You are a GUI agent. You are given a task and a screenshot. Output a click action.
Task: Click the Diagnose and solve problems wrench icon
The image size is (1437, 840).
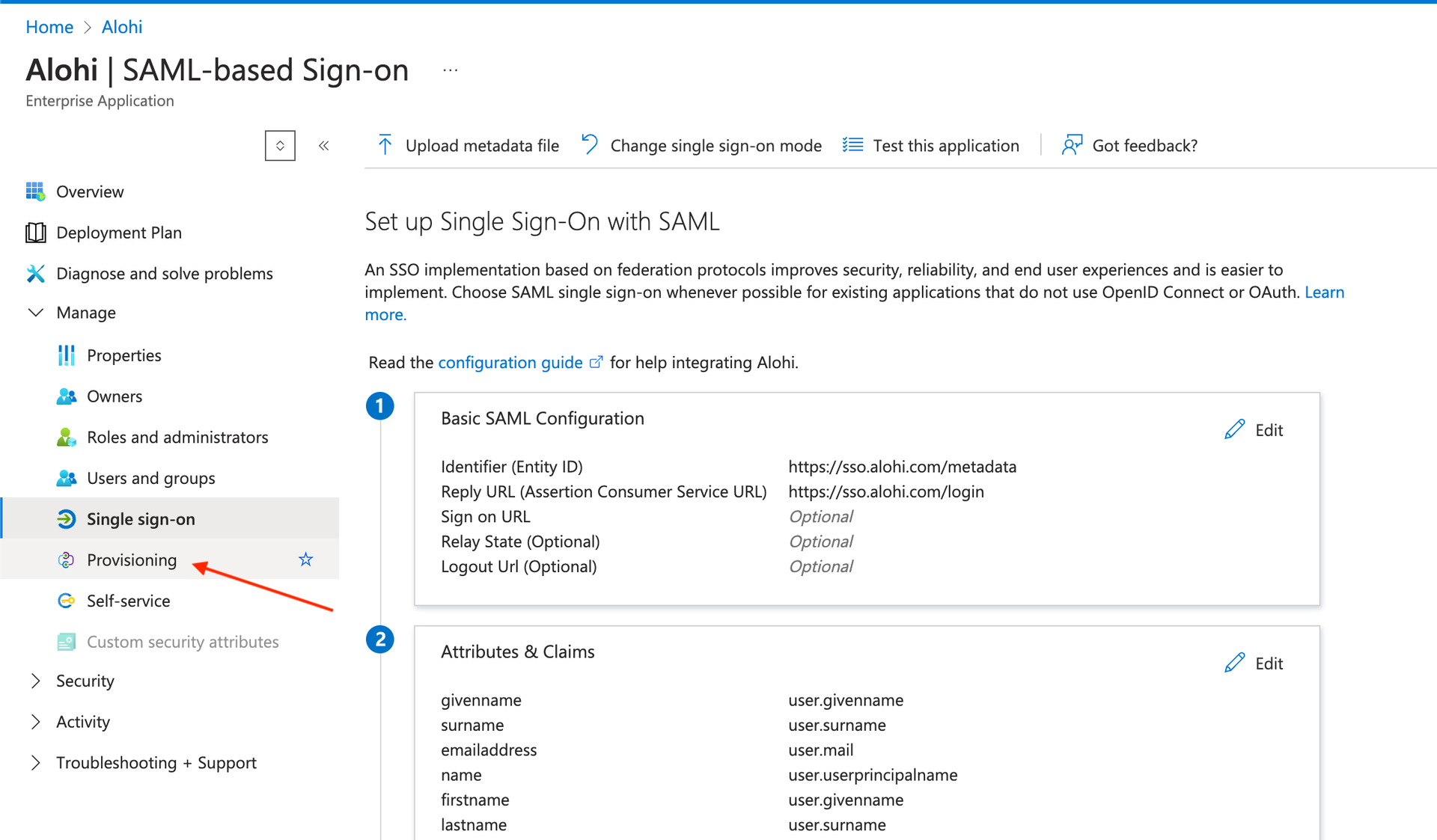[x=35, y=274]
